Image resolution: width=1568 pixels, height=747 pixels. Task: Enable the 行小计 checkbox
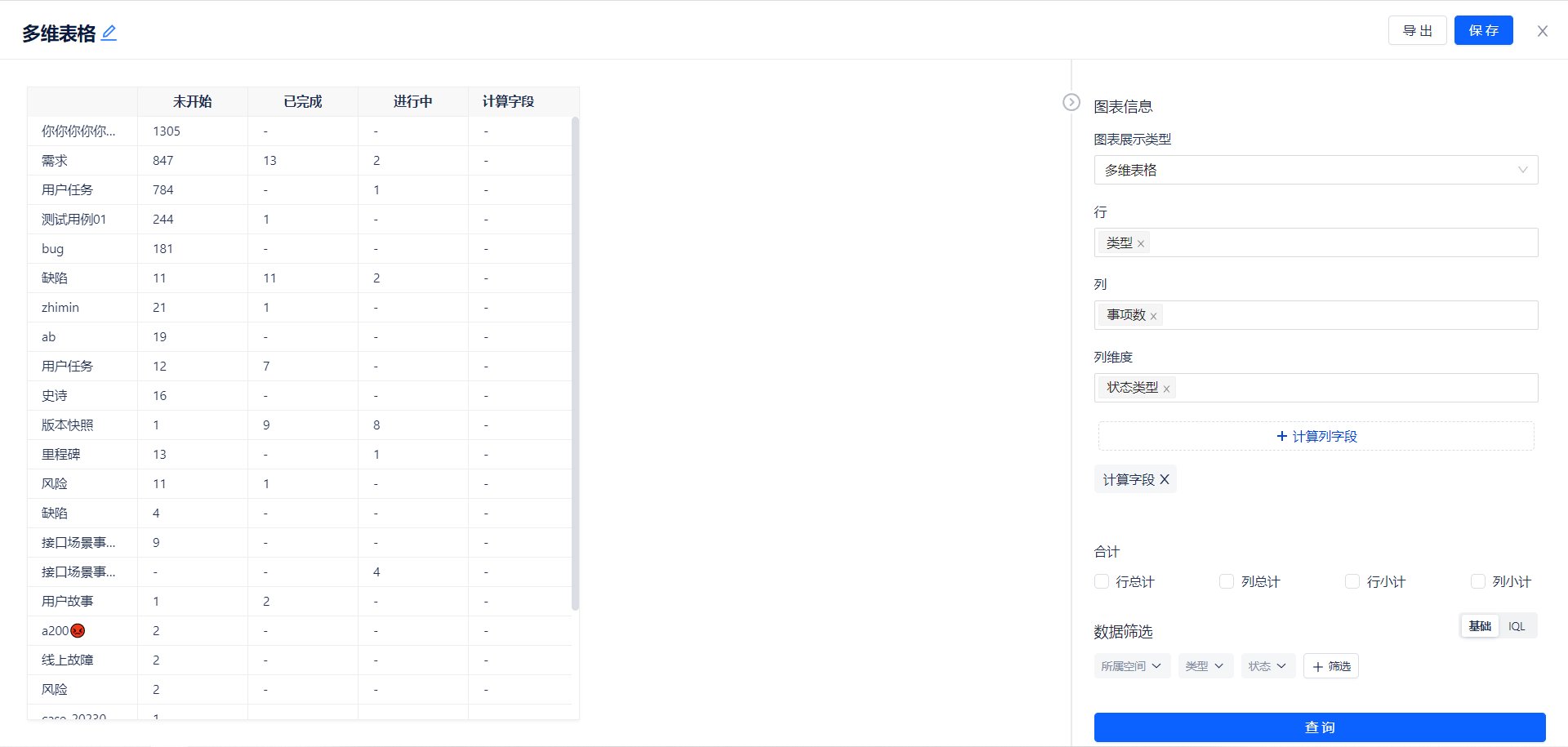(1352, 581)
